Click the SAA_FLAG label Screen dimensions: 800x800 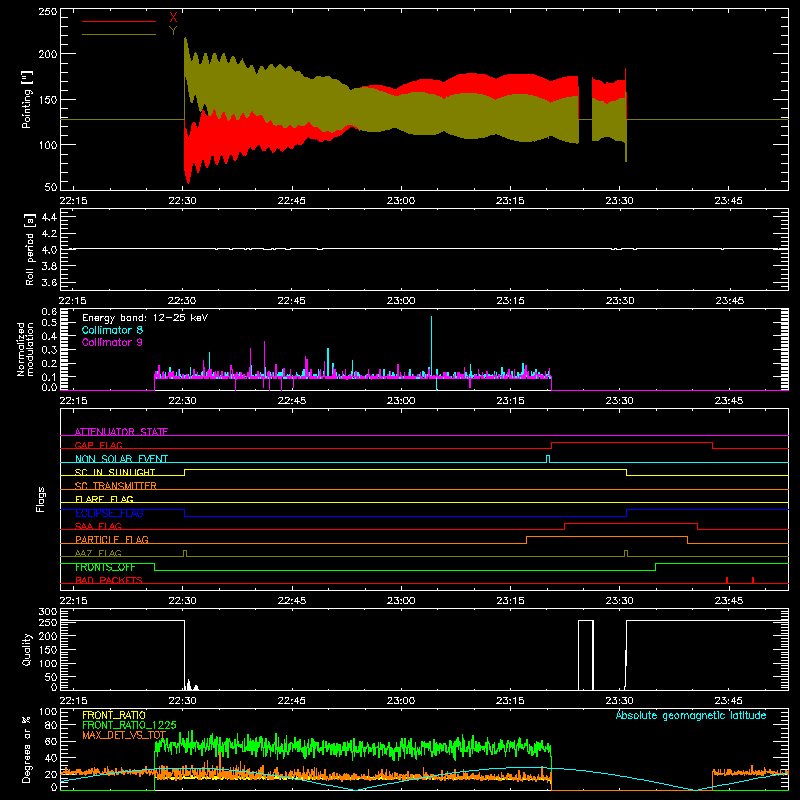point(98,526)
